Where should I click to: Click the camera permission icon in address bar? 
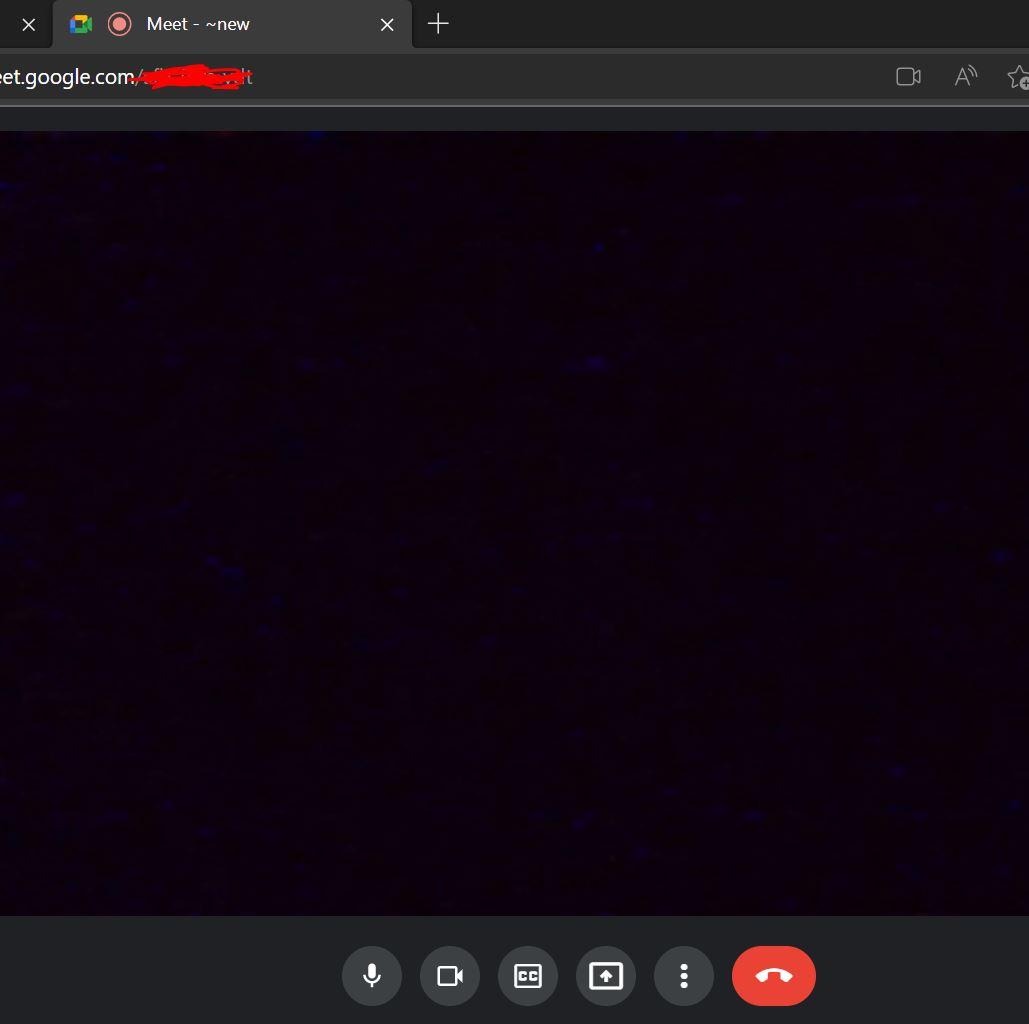point(908,77)
